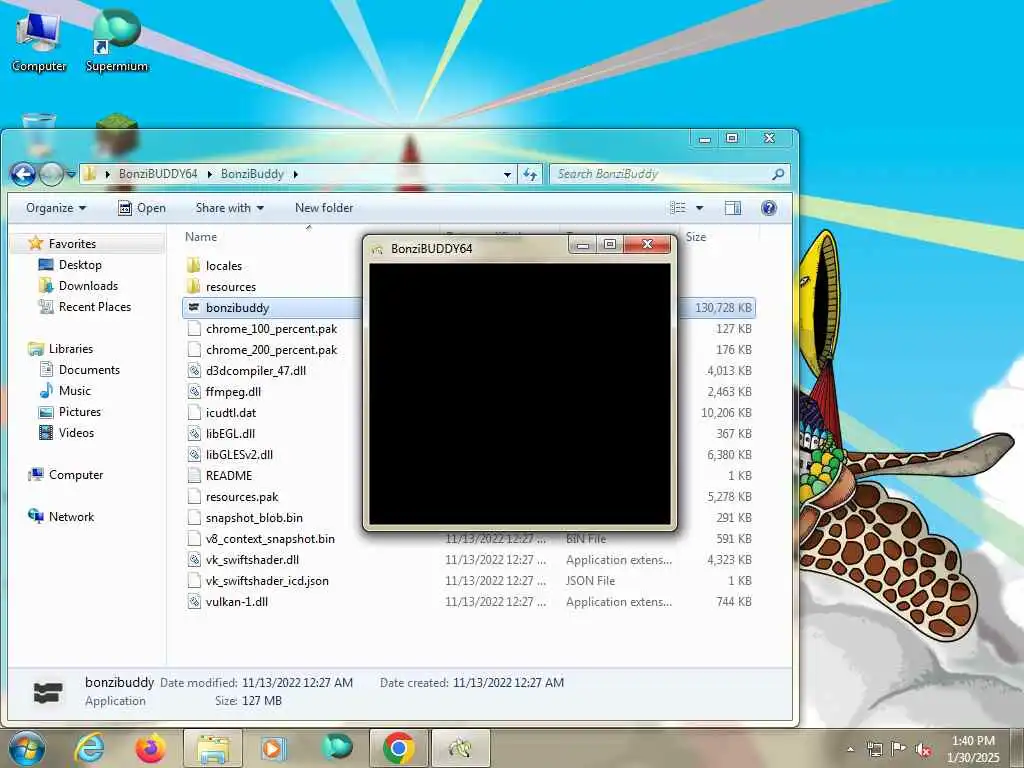Open Google Chrome from taskbar
Image resolution: width=1024 pixels, height=768 pixels.
point(398,748)
